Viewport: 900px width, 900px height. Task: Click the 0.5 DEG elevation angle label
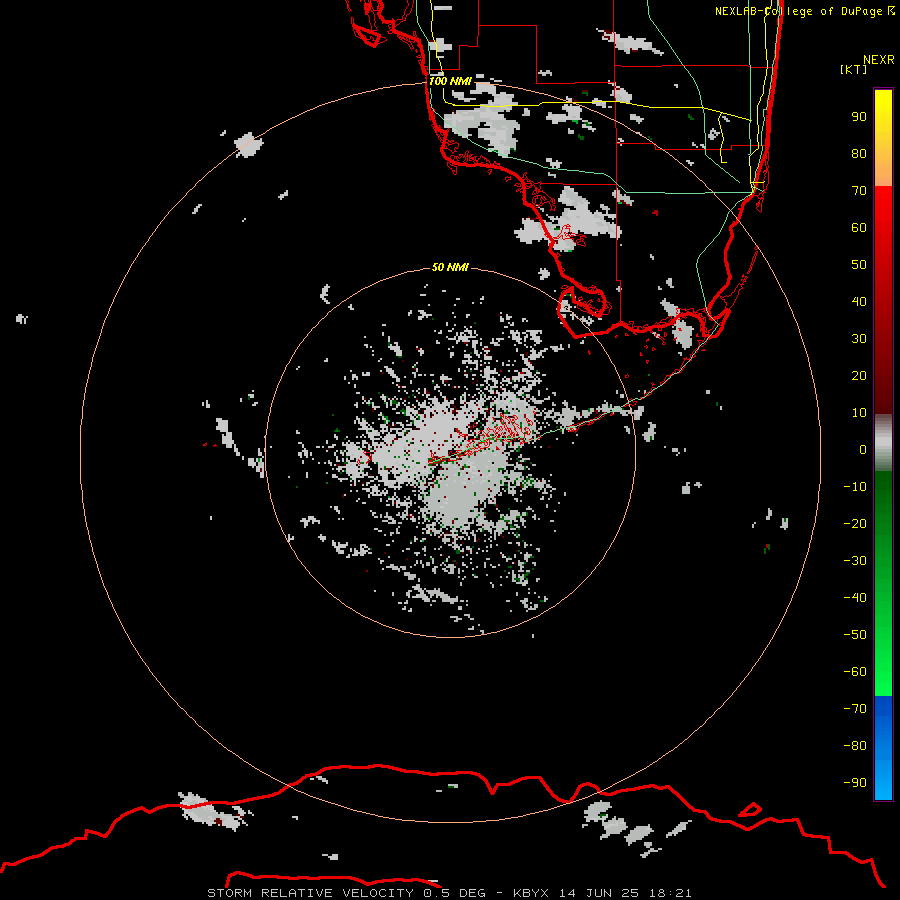coord(454,893)
